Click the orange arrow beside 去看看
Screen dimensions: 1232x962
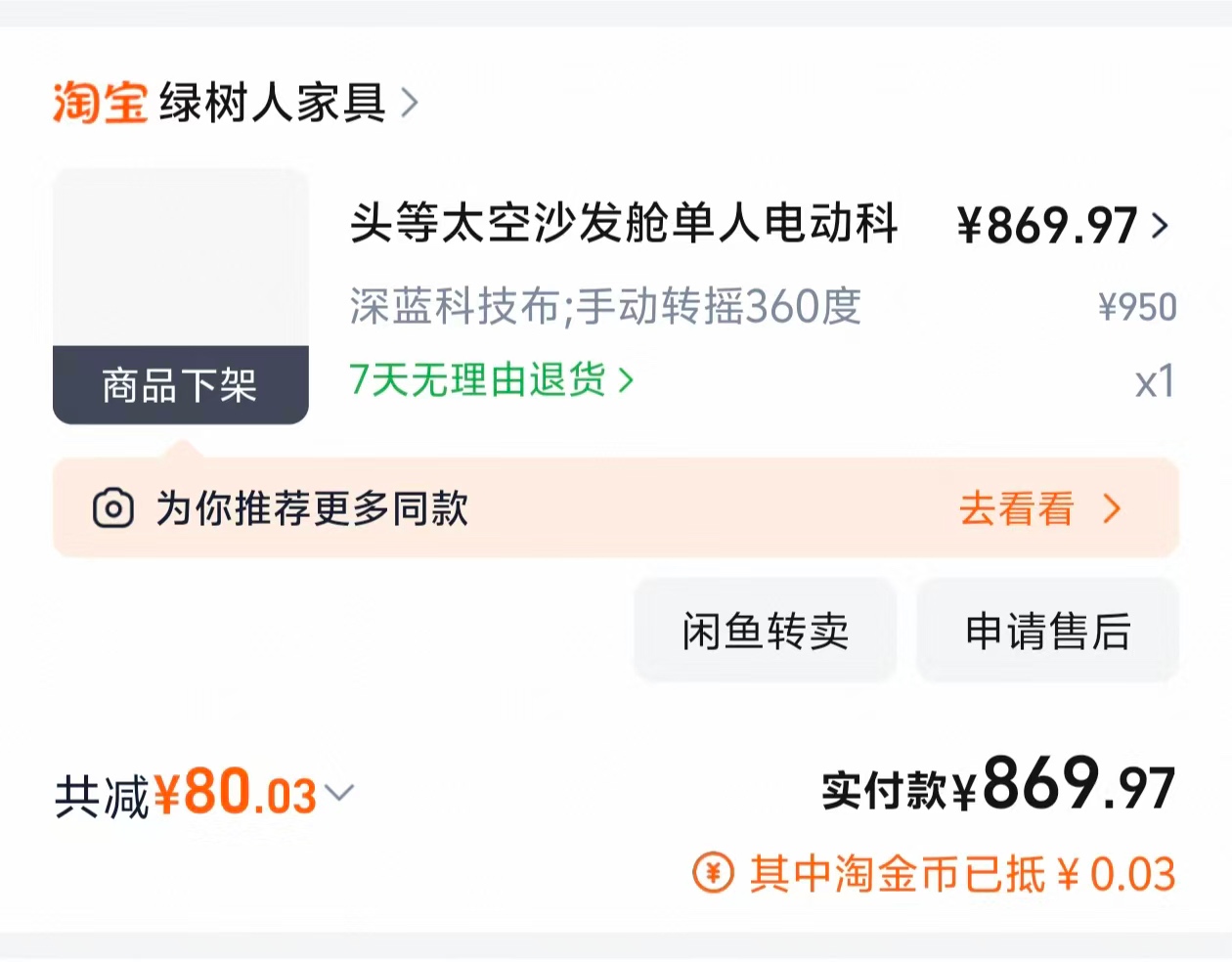1112,508
